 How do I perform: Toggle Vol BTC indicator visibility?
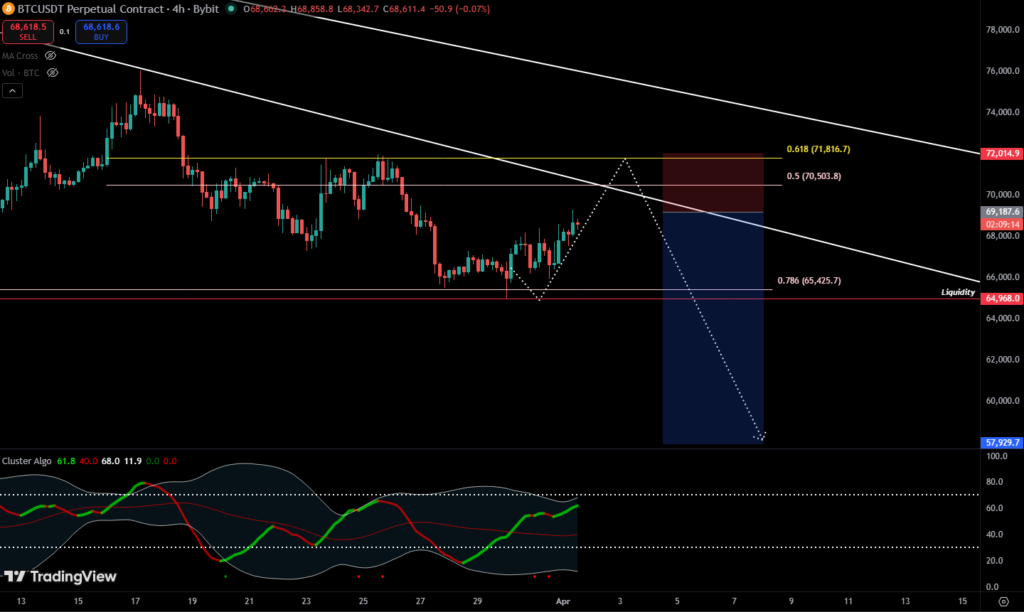tap(50, 73)
